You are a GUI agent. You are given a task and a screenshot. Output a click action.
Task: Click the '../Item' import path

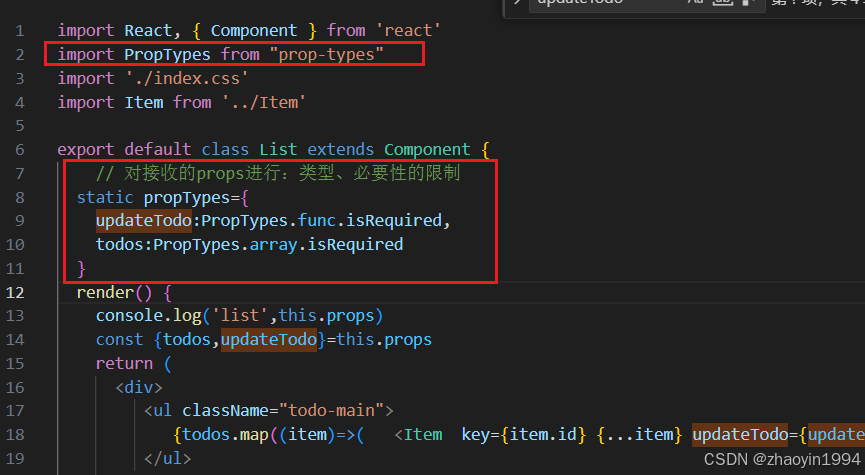point(264,102)
